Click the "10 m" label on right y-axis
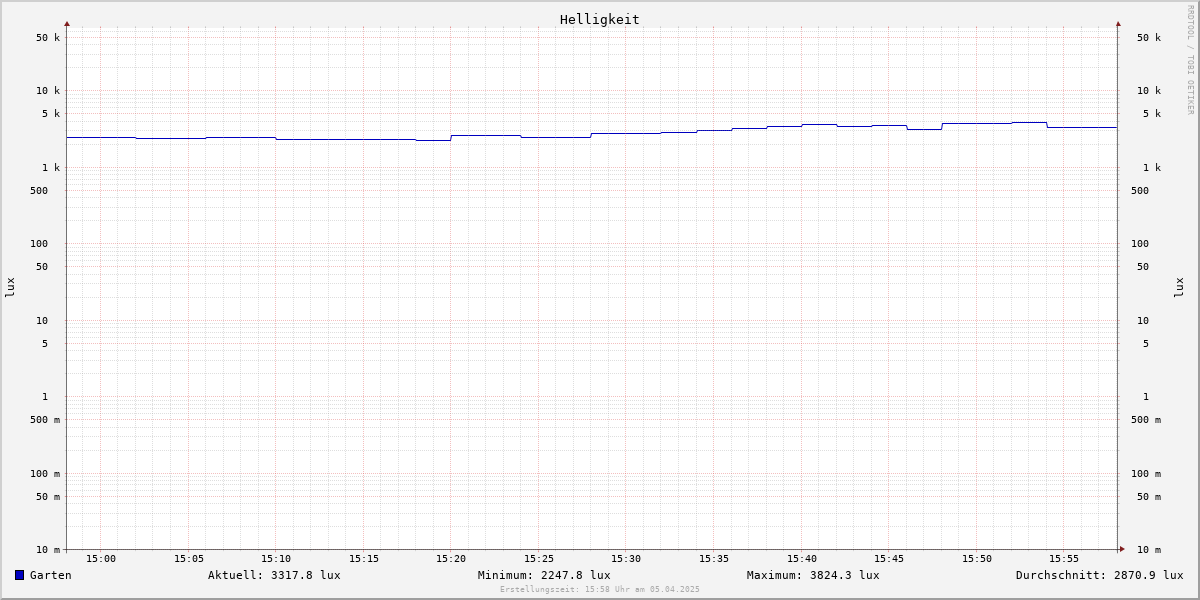 pos(1149,550)
